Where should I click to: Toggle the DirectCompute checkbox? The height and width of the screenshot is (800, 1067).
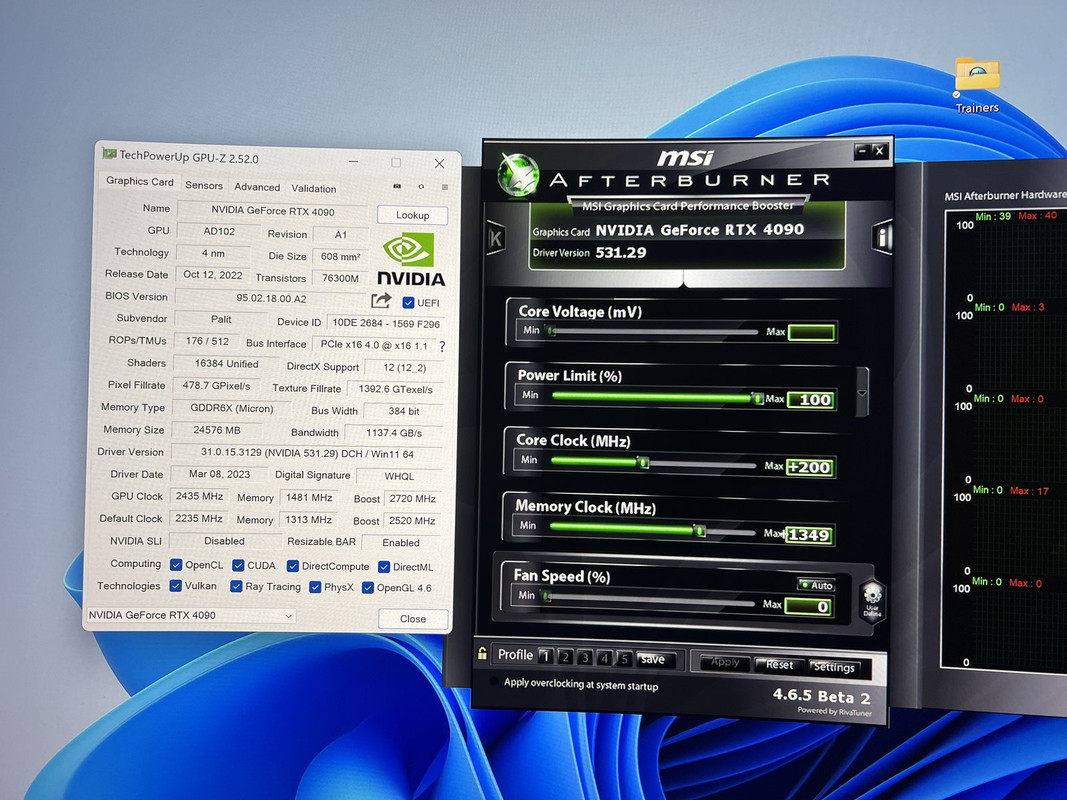293,566
